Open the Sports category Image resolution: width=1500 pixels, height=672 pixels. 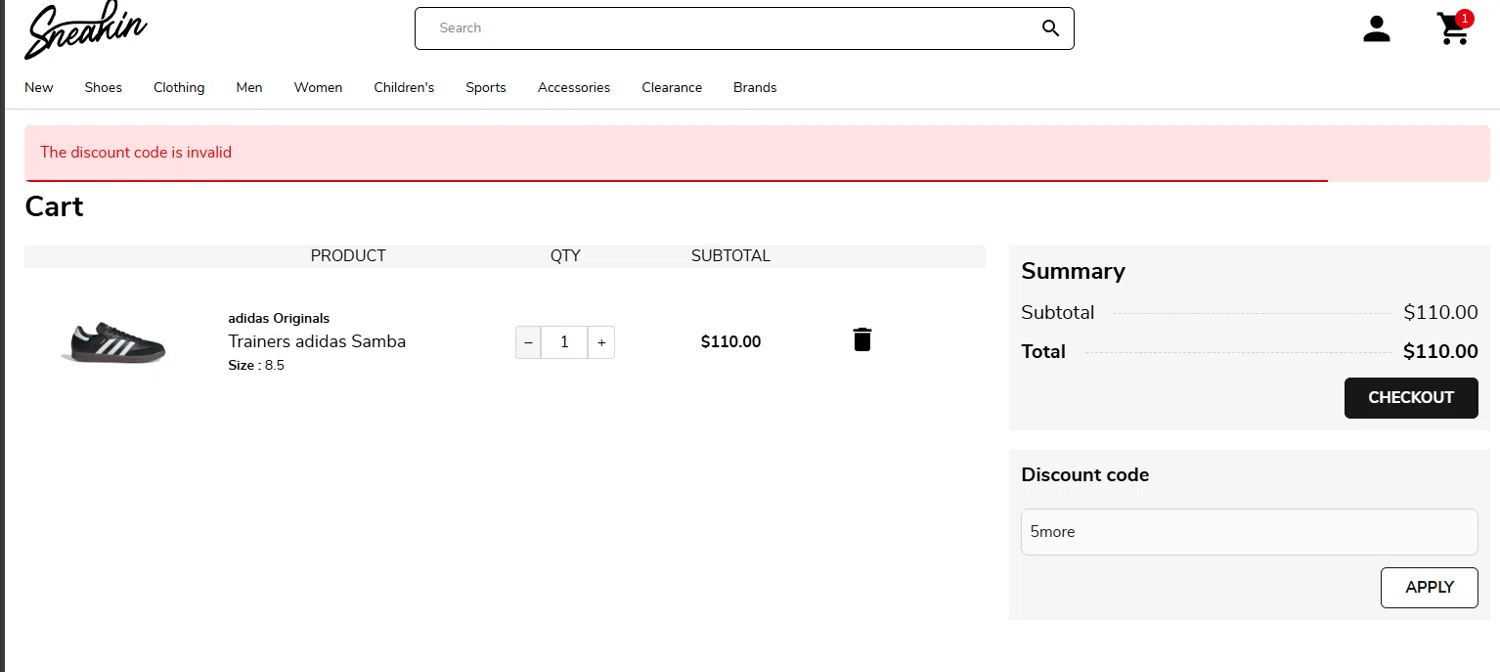(486, 88)
